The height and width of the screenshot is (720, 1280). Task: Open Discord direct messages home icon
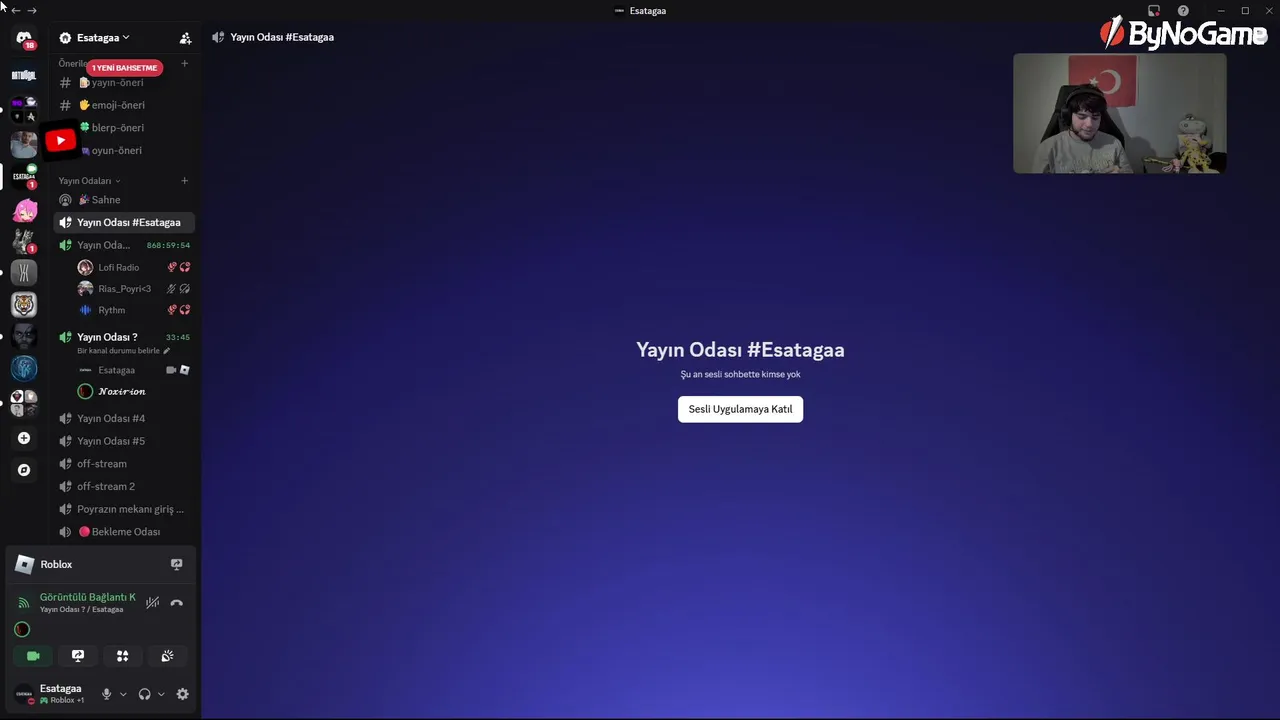point(24,38)
